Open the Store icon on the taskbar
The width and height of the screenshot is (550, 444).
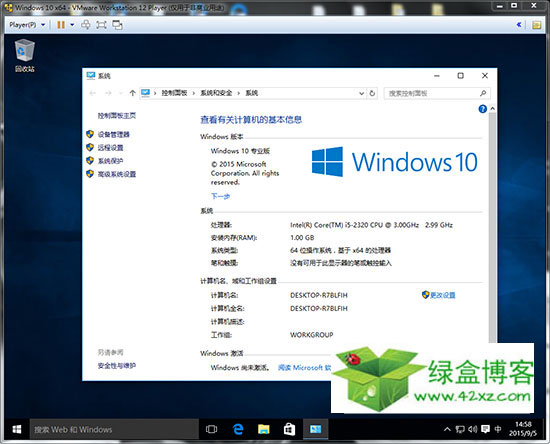click(289, 429)
